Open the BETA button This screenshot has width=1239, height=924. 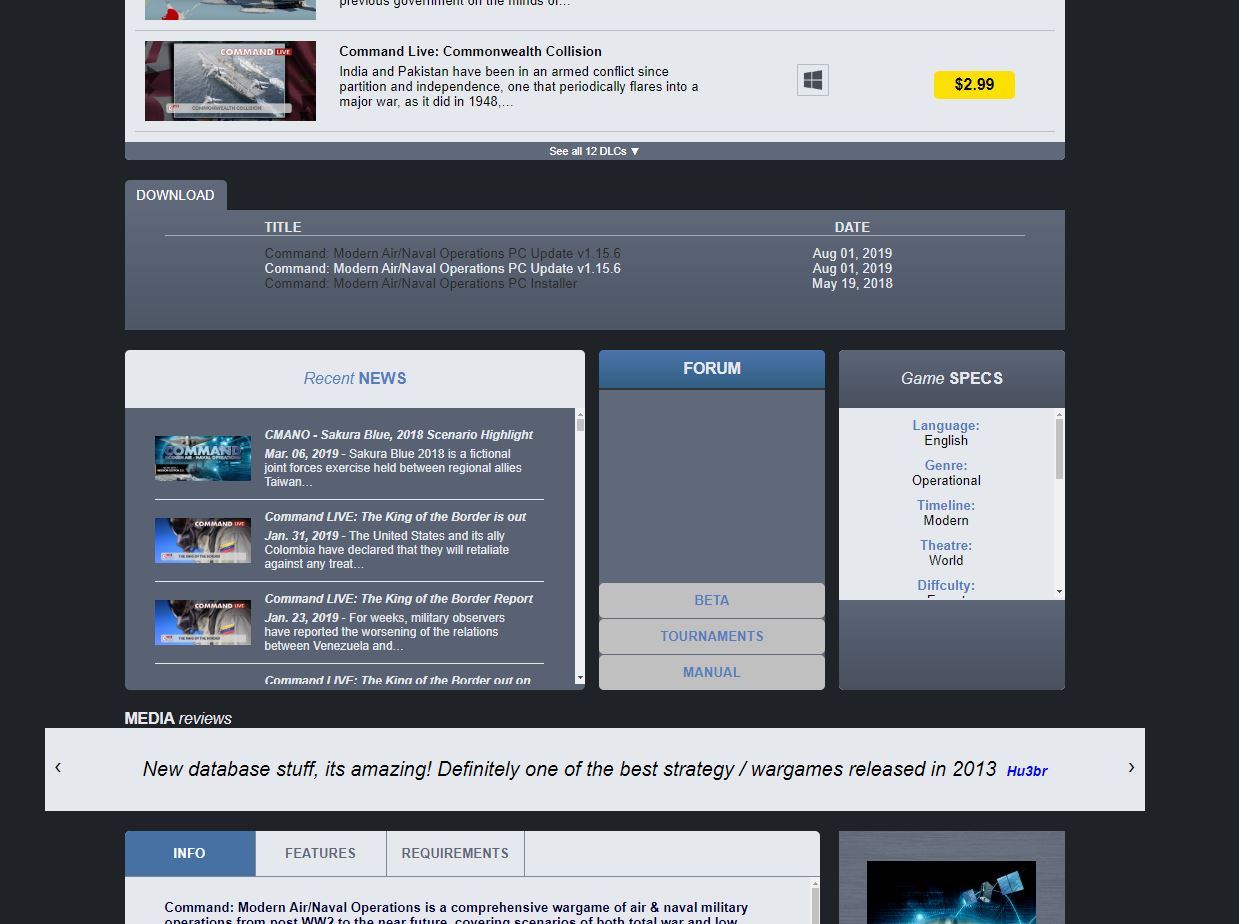[x=712, y=600]
